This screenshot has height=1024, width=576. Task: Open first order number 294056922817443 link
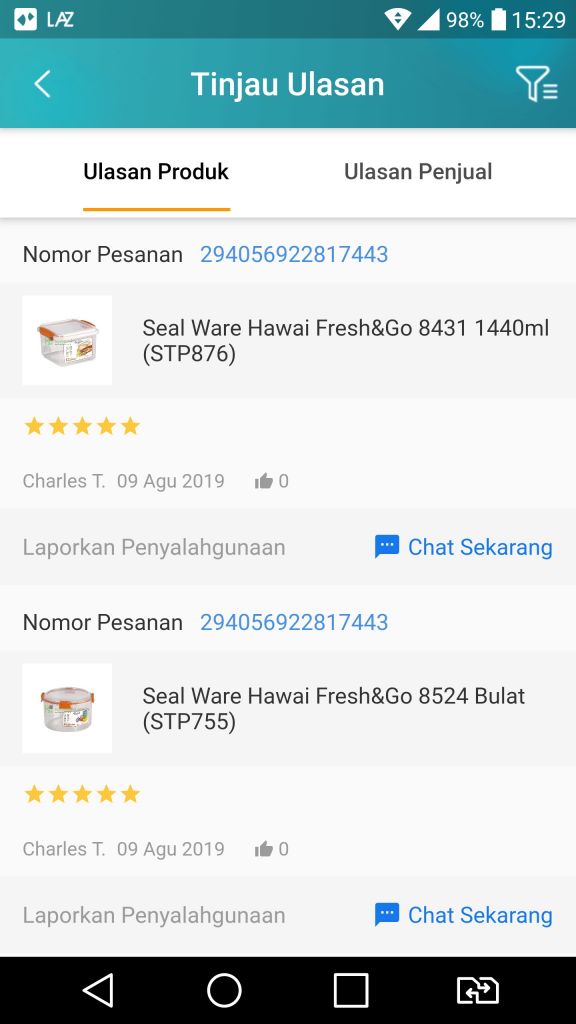[x=294, y=254]
